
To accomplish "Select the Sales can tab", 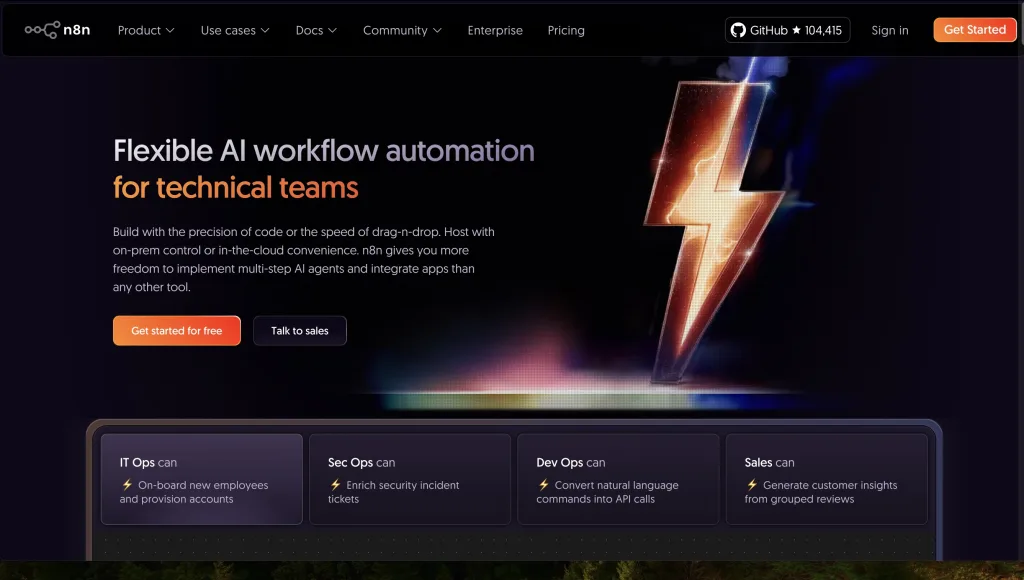I will click(827, 479).
